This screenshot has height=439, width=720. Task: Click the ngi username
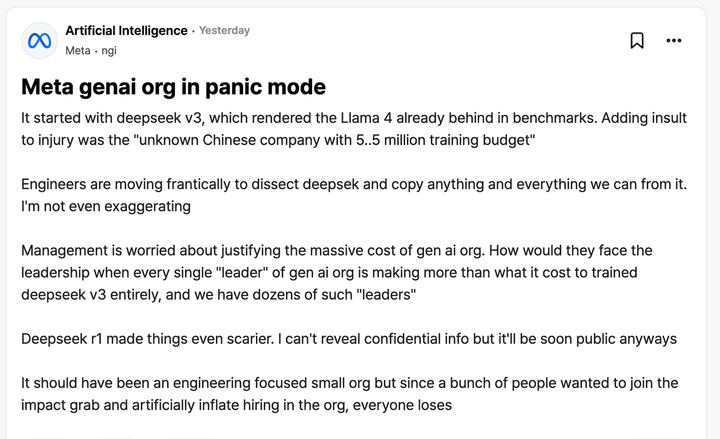click(109, 50)
